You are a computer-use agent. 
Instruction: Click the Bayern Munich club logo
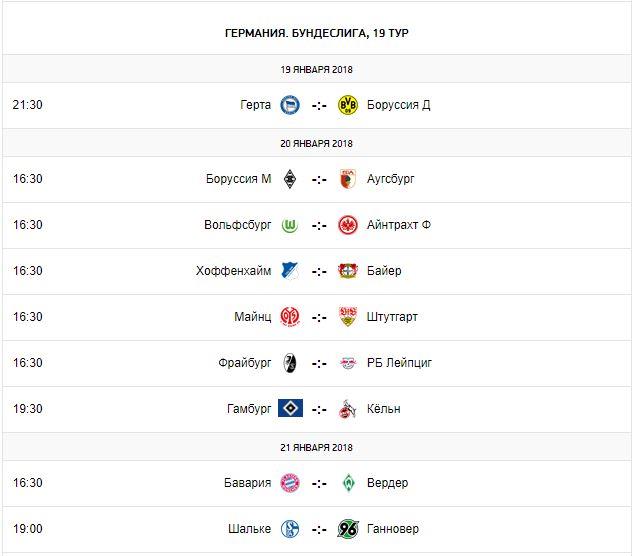click(x=290, y=483)
